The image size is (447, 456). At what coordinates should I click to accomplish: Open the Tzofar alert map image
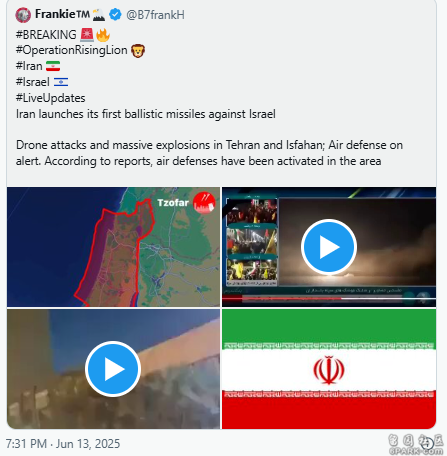(x=113, y=247)
